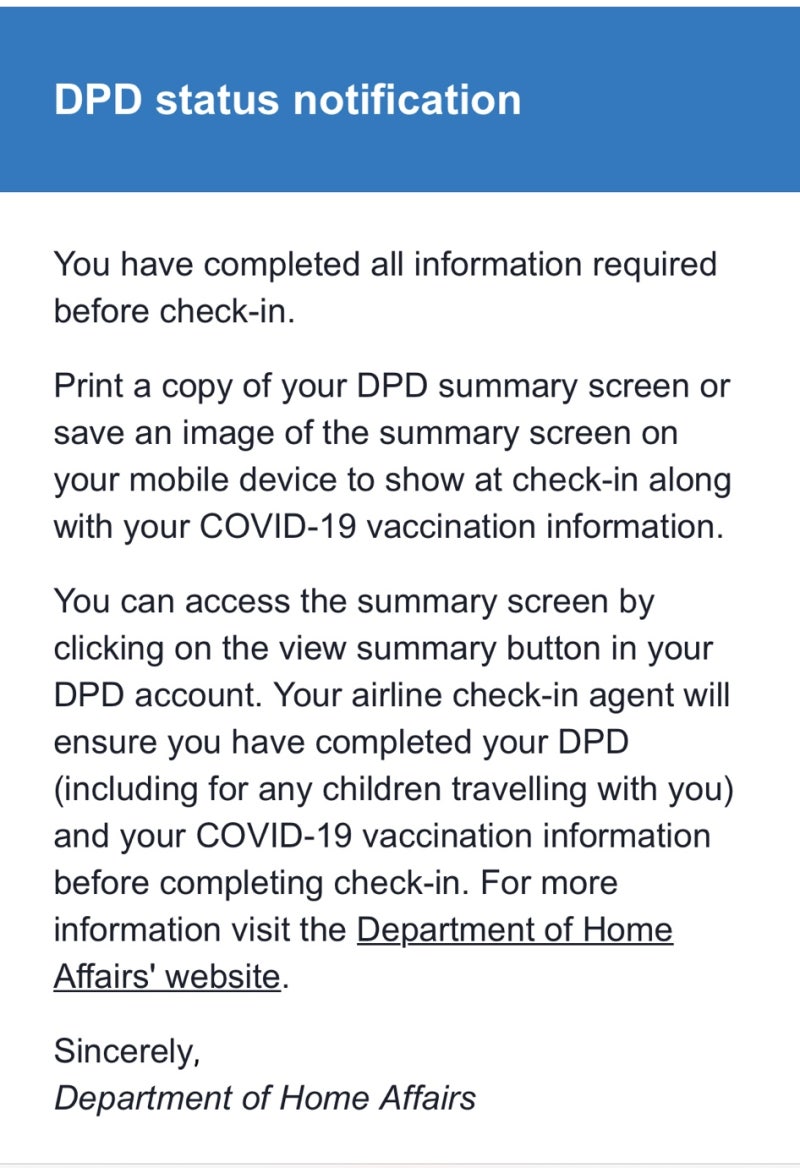Click the italic Department of Home Affairs signature
This screenshot has height=1168, width=800.
(264, 1097)
